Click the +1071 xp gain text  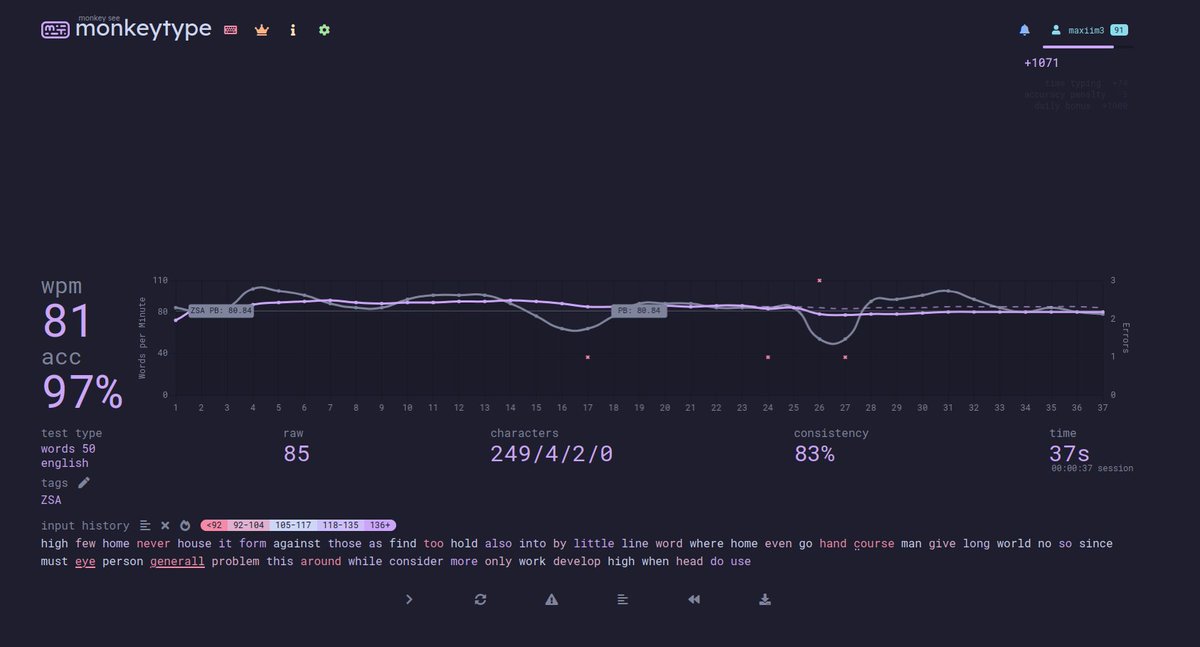coord(1041,63)
